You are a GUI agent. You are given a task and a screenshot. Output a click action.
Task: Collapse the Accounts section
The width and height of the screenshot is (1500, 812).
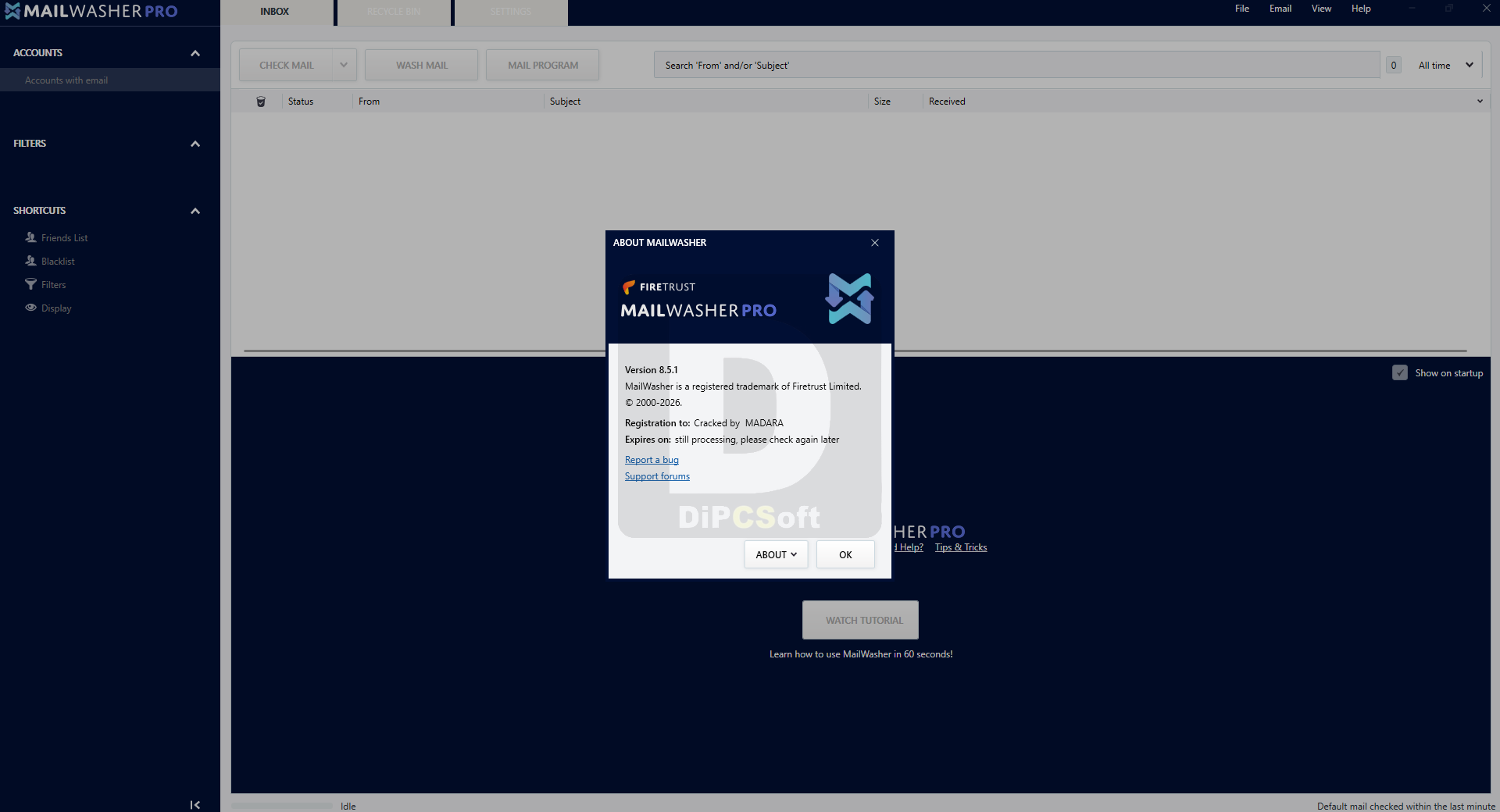click(x=195, y=53)
